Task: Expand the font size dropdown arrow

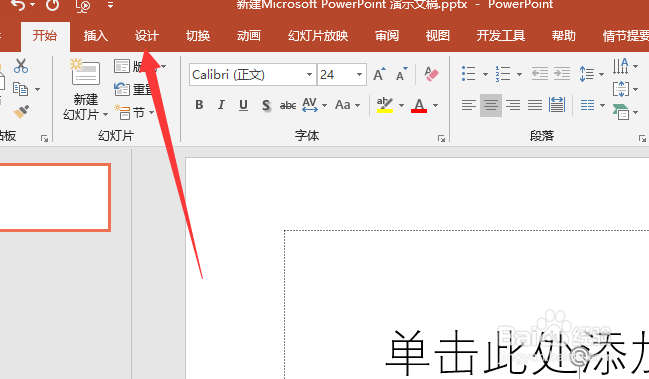Action: coord(359,75)
